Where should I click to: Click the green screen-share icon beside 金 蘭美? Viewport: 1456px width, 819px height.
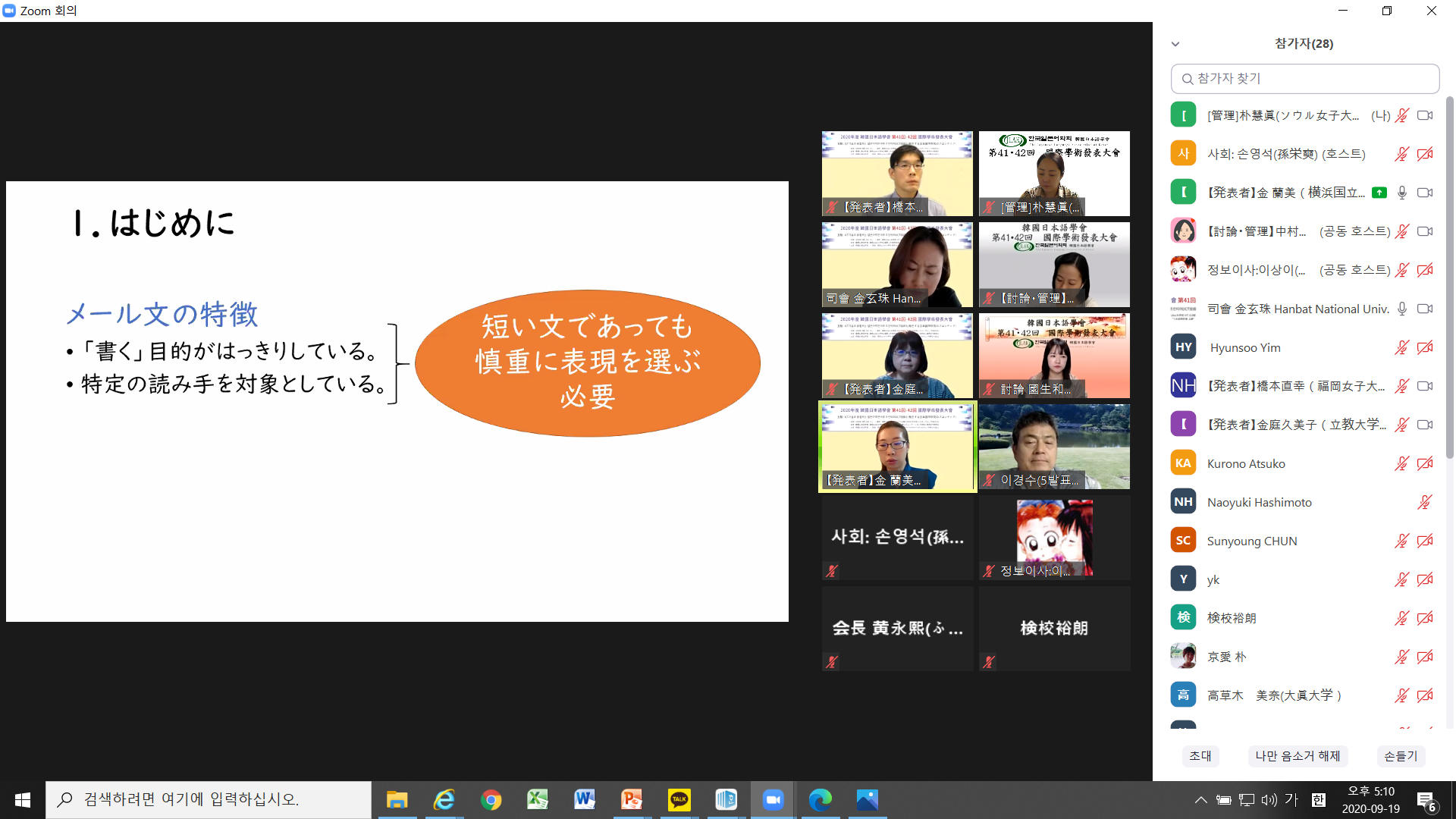(1379, 193)
